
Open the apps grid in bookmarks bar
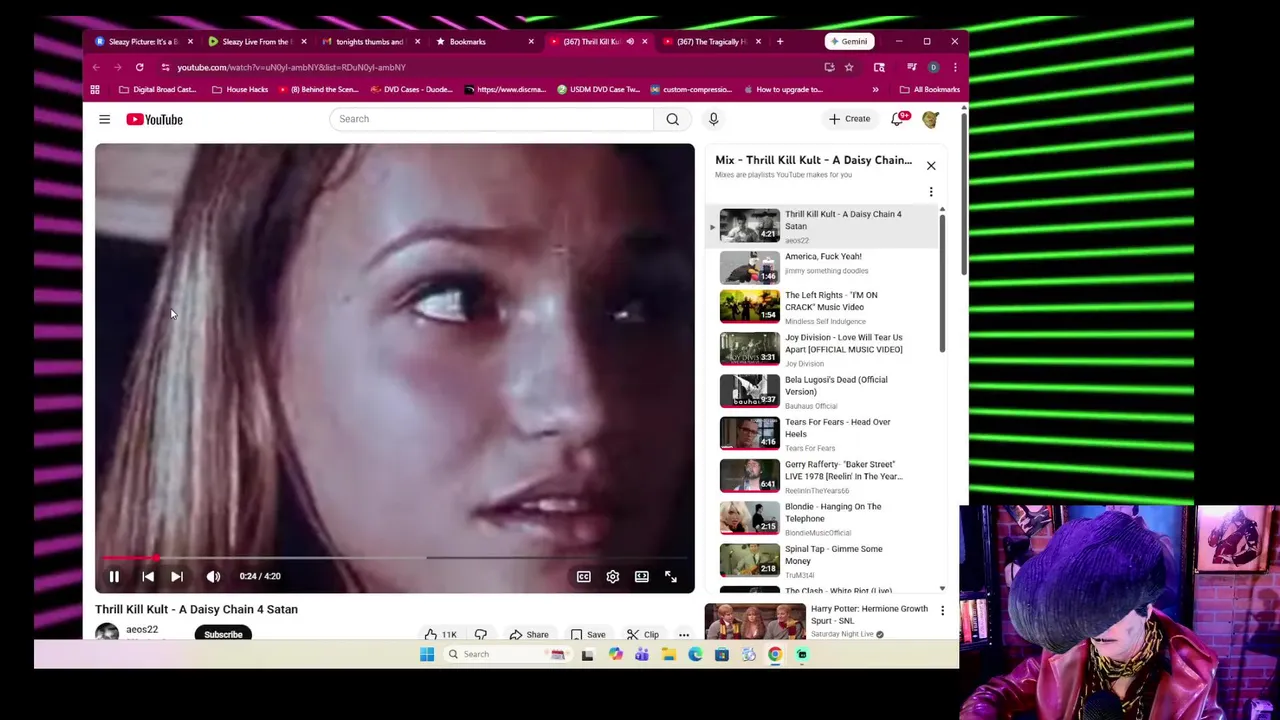[95, 90]
